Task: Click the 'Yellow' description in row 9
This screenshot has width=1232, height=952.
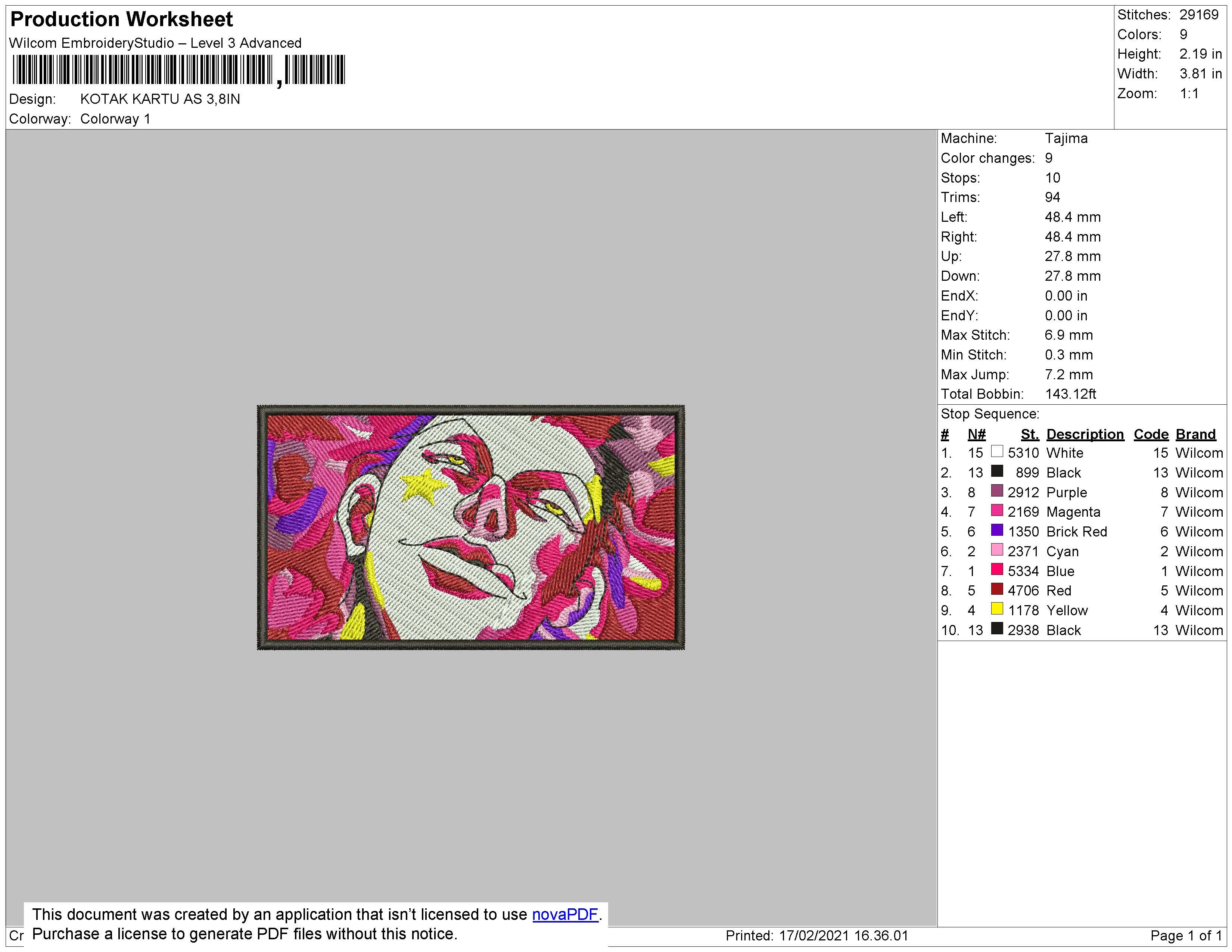Action: (1067, 610)
